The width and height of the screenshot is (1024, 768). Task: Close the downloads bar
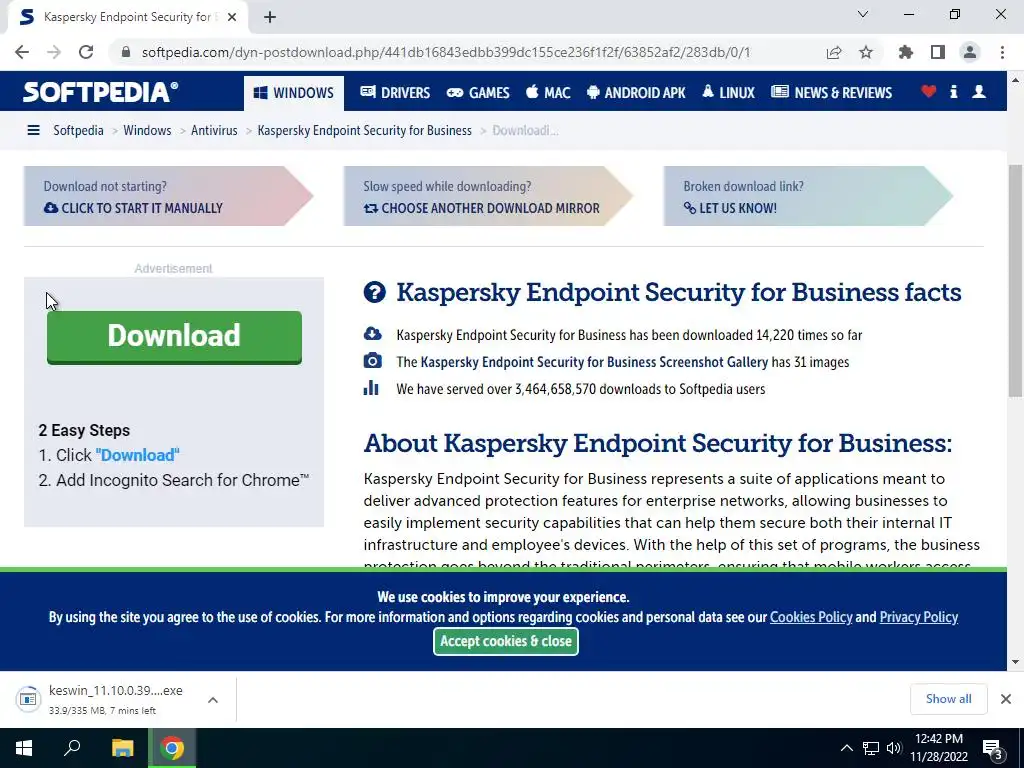click(x=1006, y=699)
